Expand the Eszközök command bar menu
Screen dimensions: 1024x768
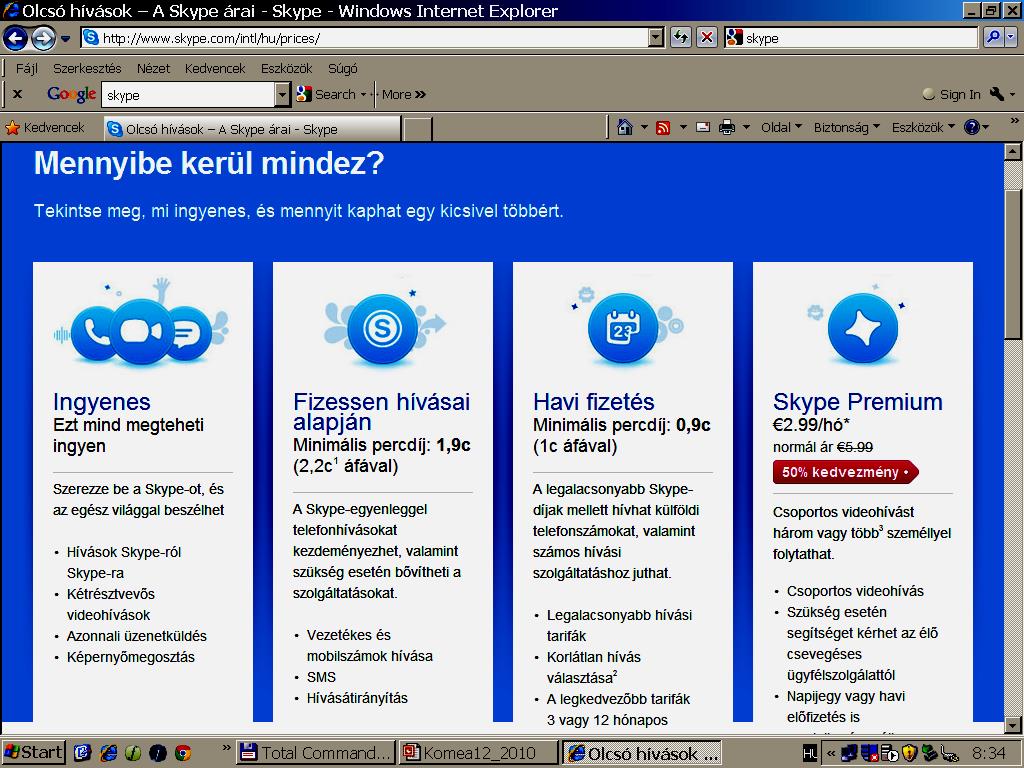point(923,127)
